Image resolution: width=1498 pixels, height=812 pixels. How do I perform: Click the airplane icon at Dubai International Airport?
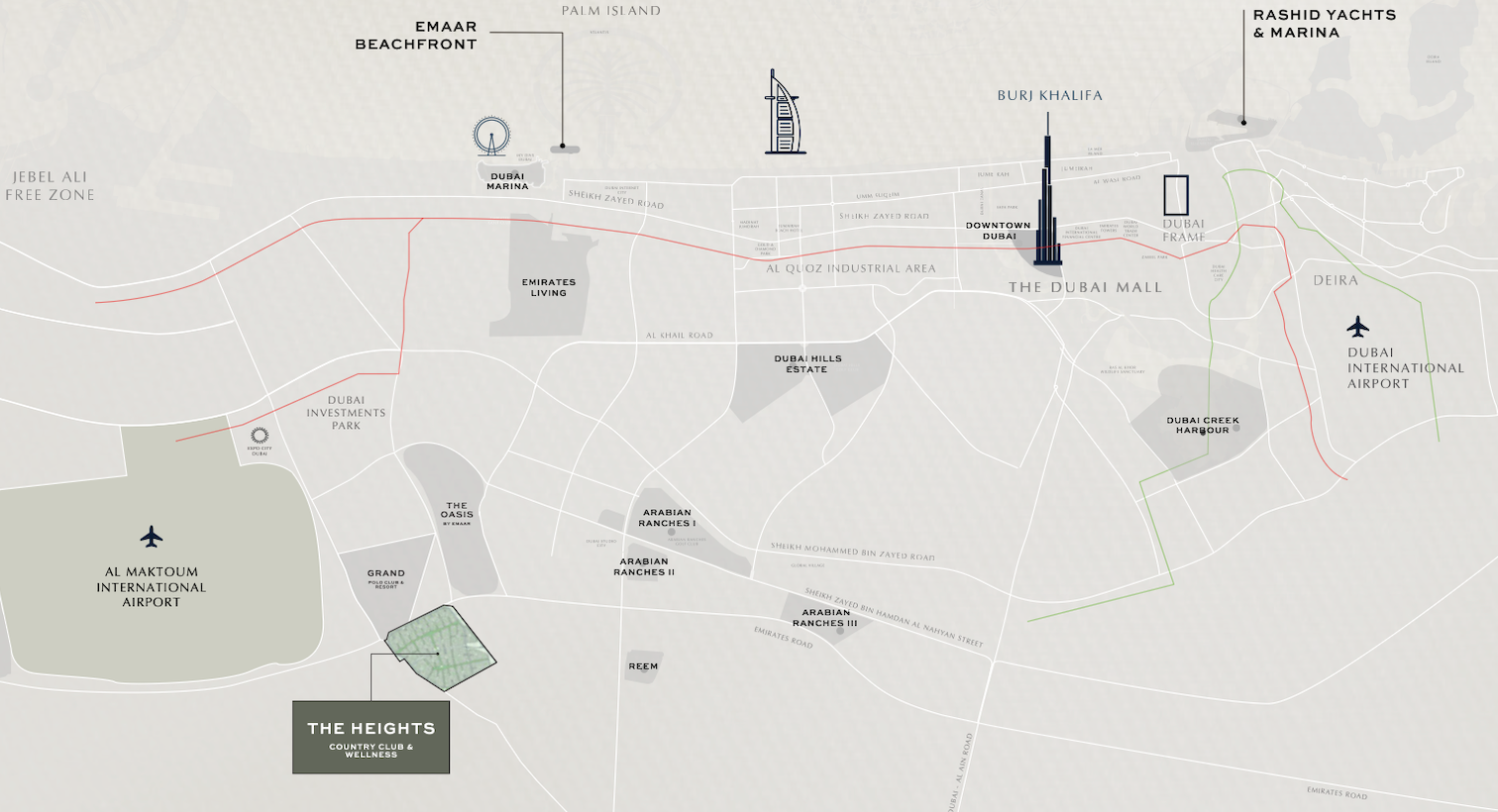pos(1357,326)
